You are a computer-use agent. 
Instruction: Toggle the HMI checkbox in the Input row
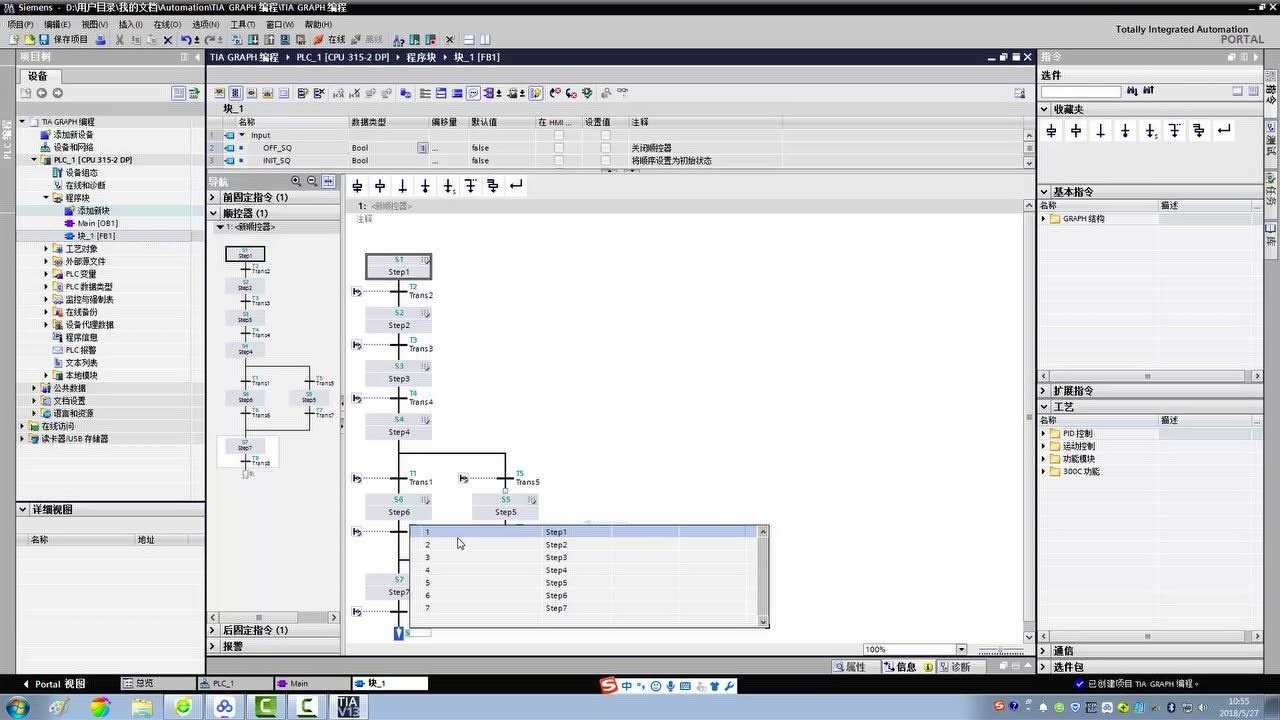pos(559,135)
